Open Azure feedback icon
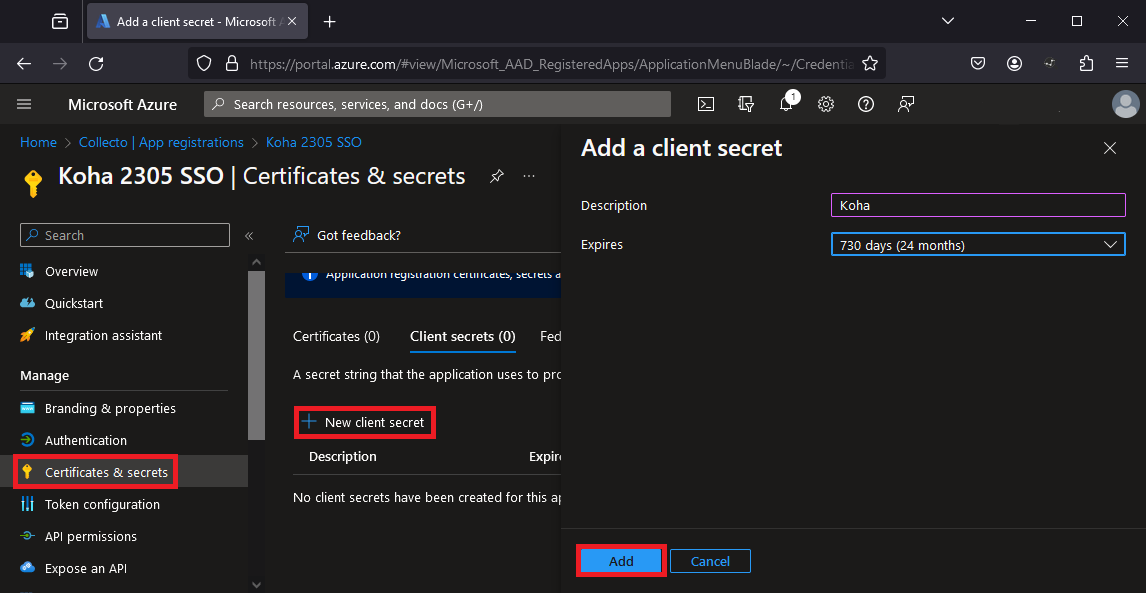1146x593 pixels. [x=906, y=104]
